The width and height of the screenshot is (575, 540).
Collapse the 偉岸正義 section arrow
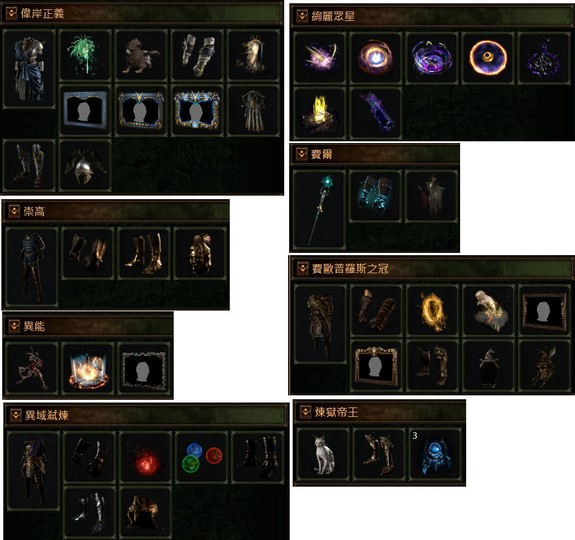click(x=11, y=14)
